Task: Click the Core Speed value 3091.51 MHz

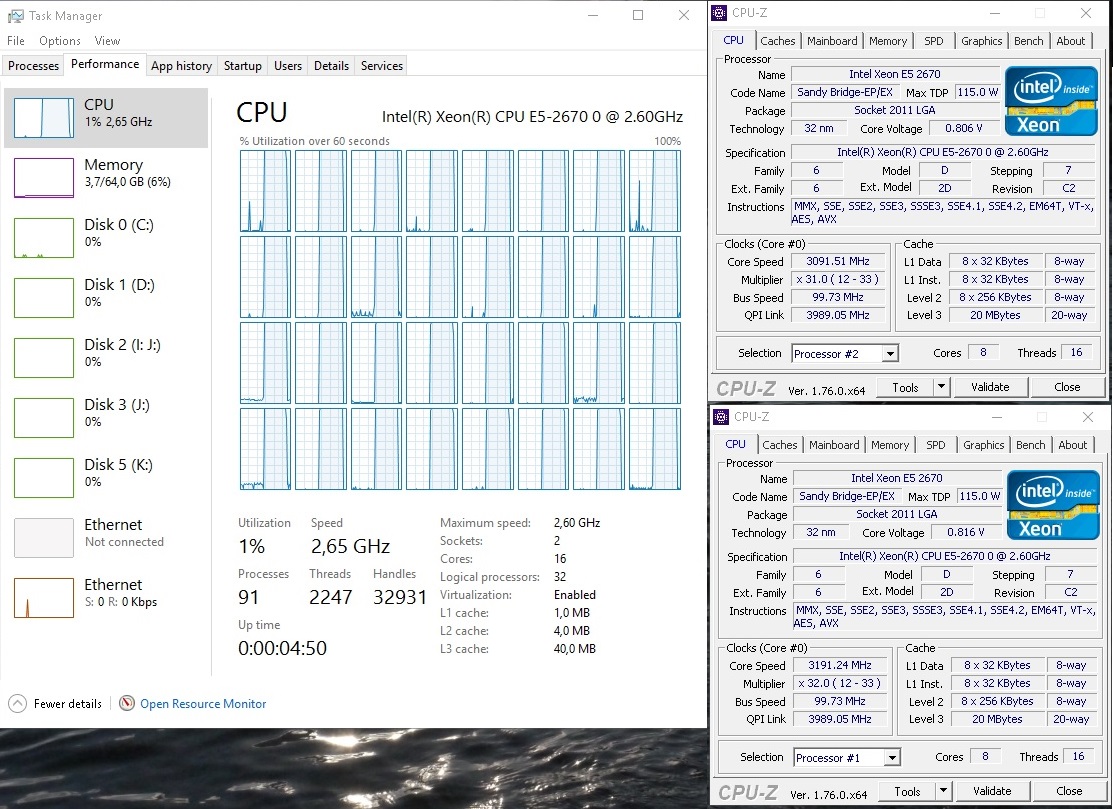Action: pos(838,261)
